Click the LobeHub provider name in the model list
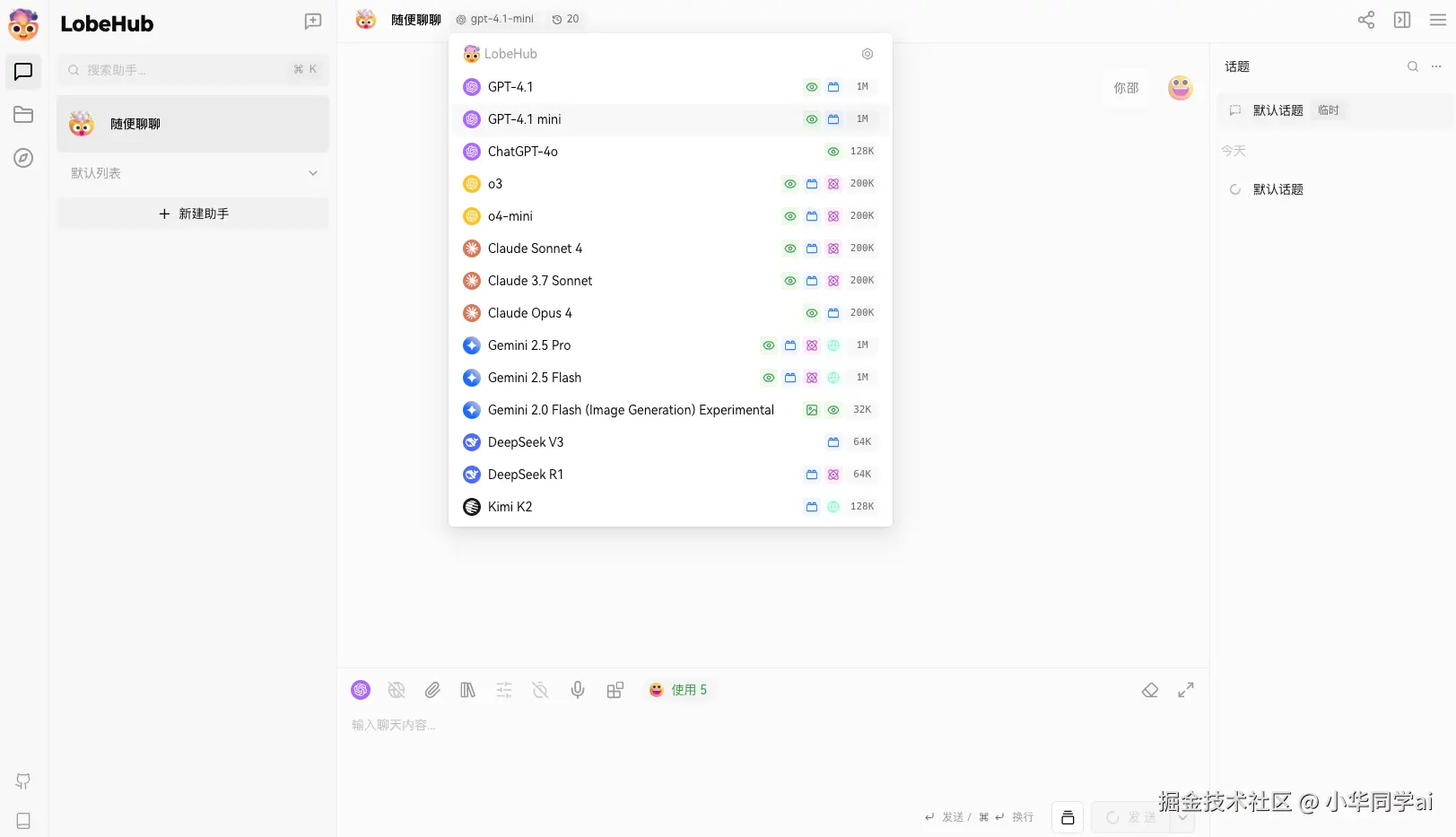Image resolution: width=1456 pixels, height=837 pixels. pyautogui.click(x=510, y=54)
